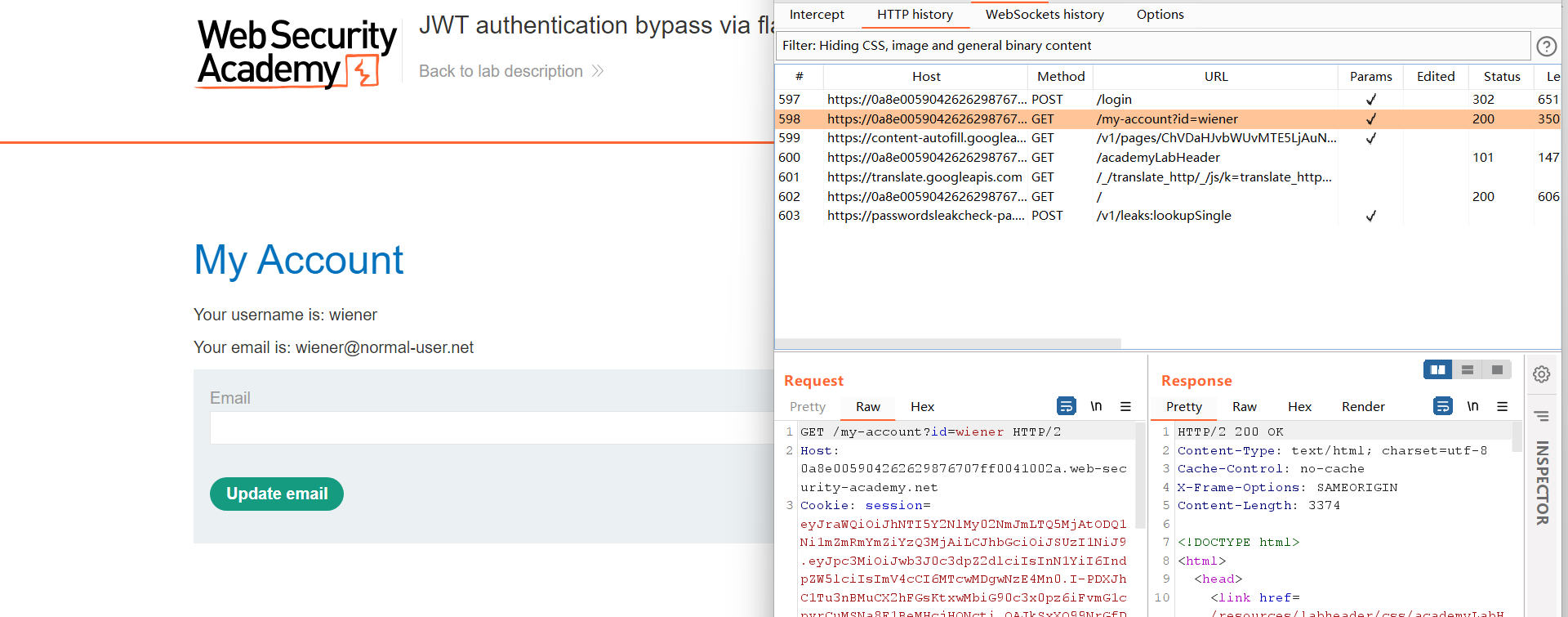This screenshot has height=617, width=1568.
Task: Switch to the Intercept tab
Action: click(x=817, y=15)
